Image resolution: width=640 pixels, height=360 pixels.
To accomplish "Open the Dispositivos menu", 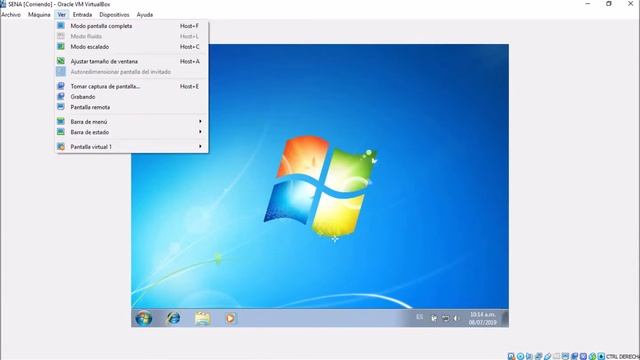I will [114, 15].
